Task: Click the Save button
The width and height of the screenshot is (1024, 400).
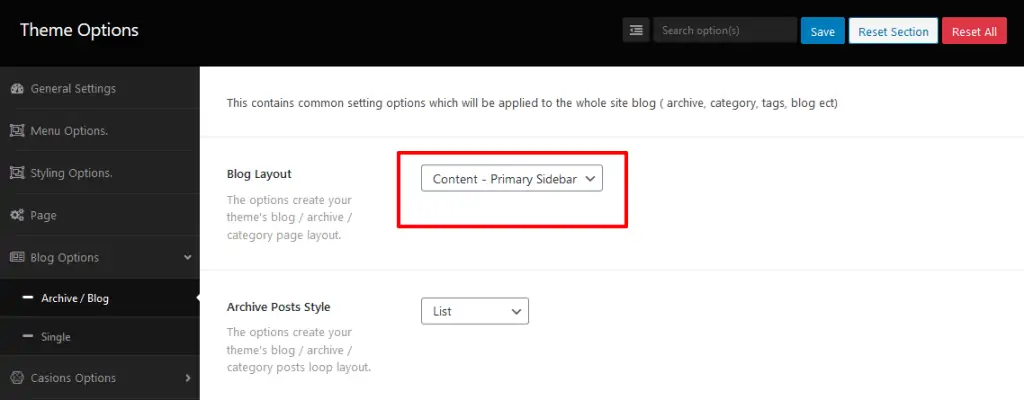Action: [822, 31]
